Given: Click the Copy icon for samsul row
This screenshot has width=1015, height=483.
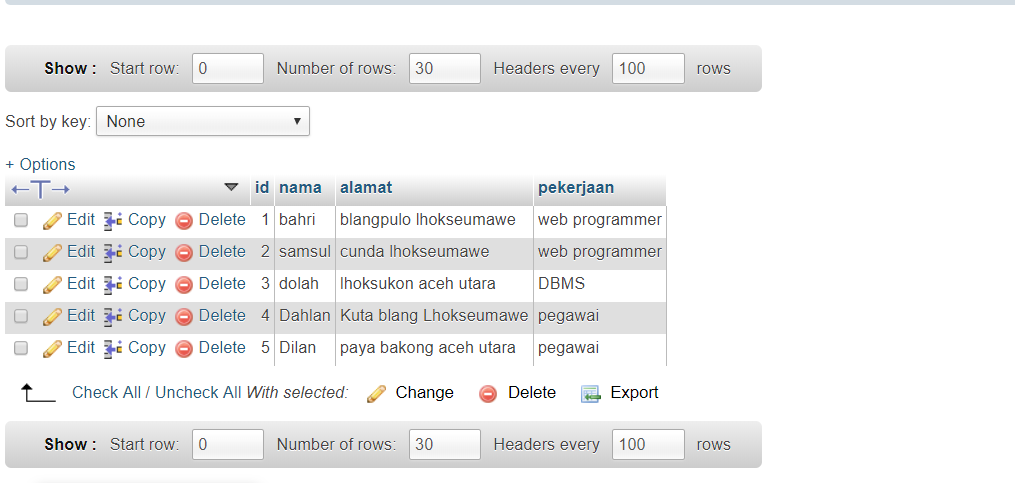Looking at the screenshot, I should coord(113,252).
